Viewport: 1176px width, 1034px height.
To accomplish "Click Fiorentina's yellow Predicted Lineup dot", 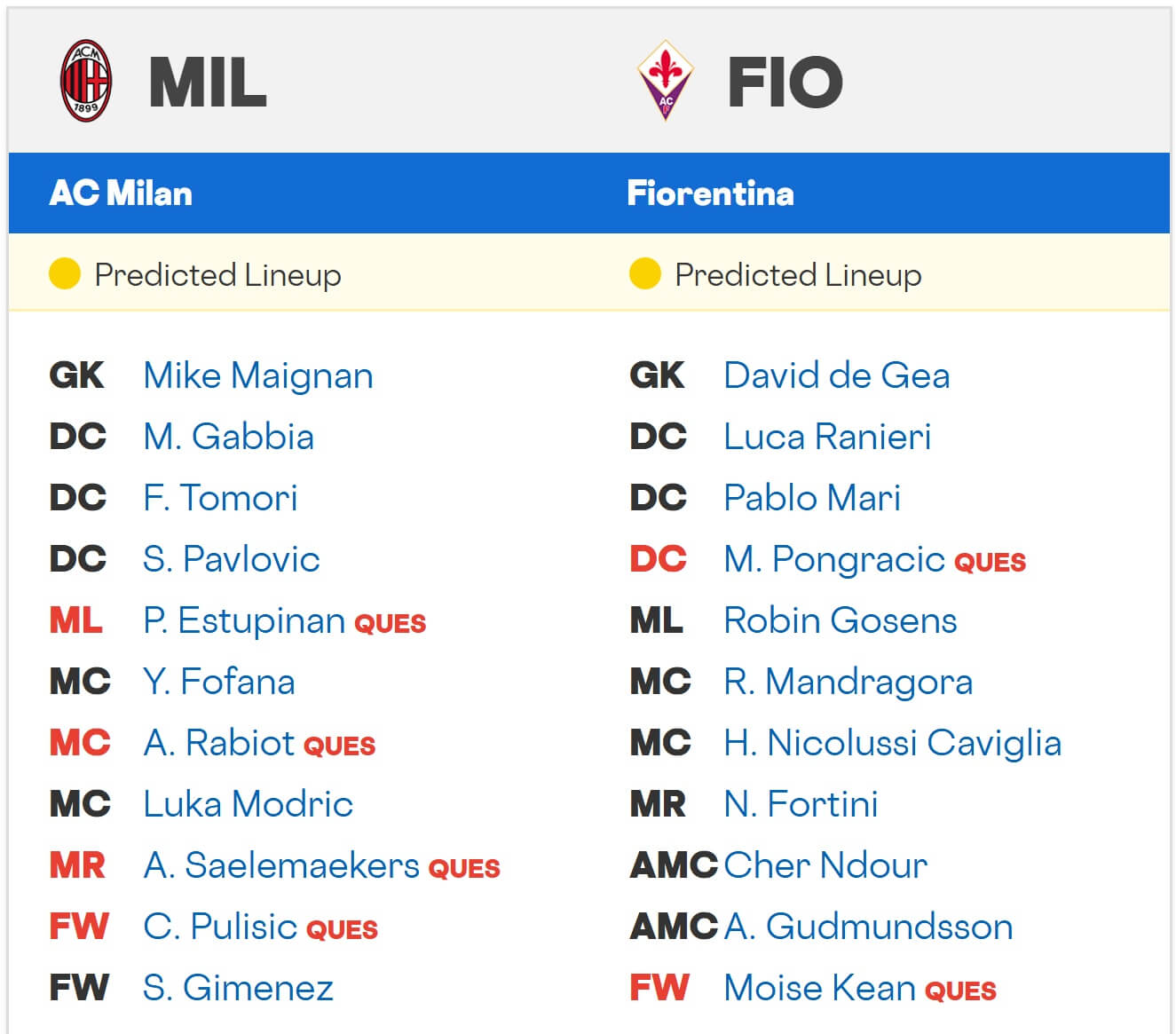I will [x=645, y=274].
